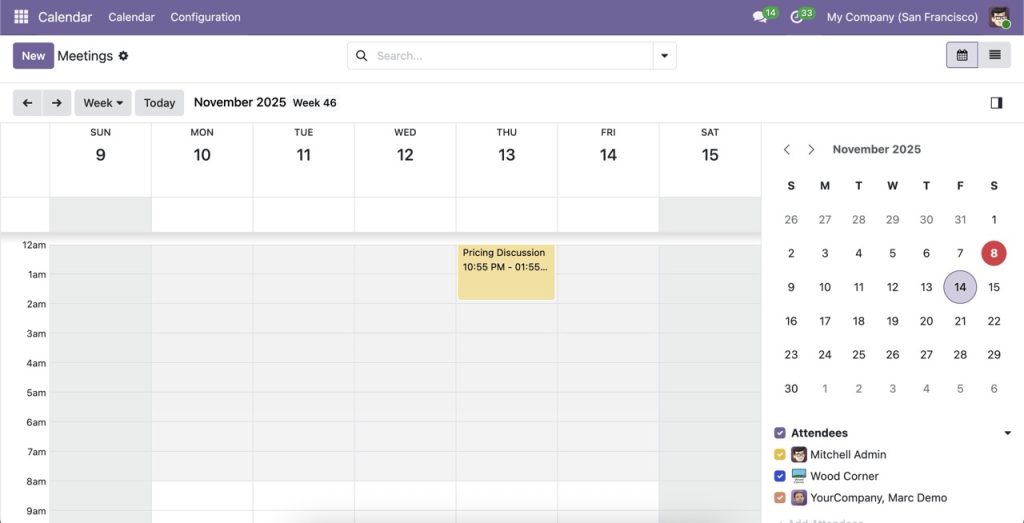The image size is (1024, 523).
Task: Open the Week view dropdown
Action: (103, 103)
